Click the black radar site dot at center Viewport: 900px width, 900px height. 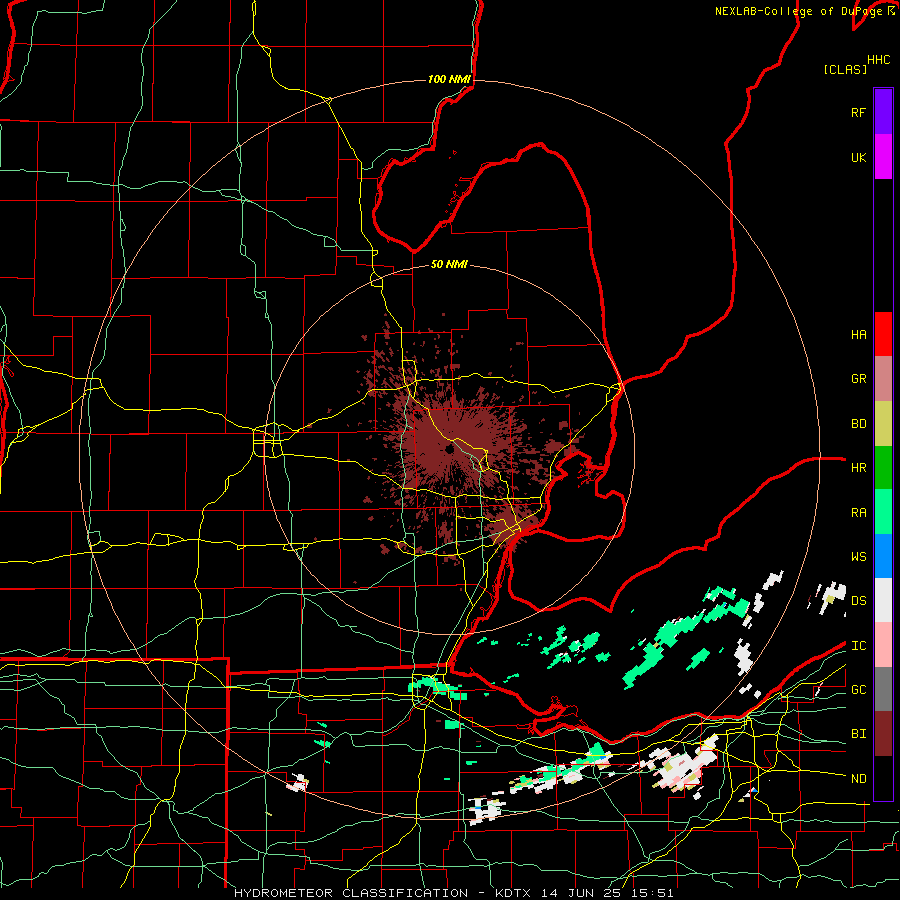[449, 449]
